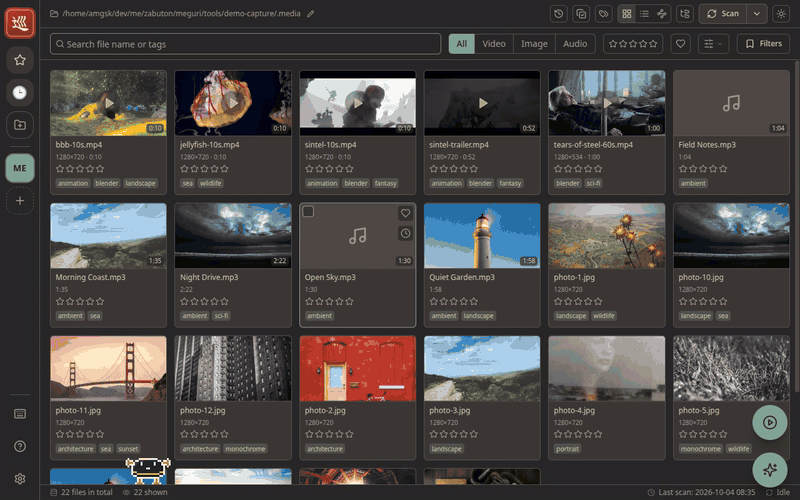Open the Field Notes.mp3 music note thumbnail
The height and width of the screenshot is (500, 800).
(731, 103)
